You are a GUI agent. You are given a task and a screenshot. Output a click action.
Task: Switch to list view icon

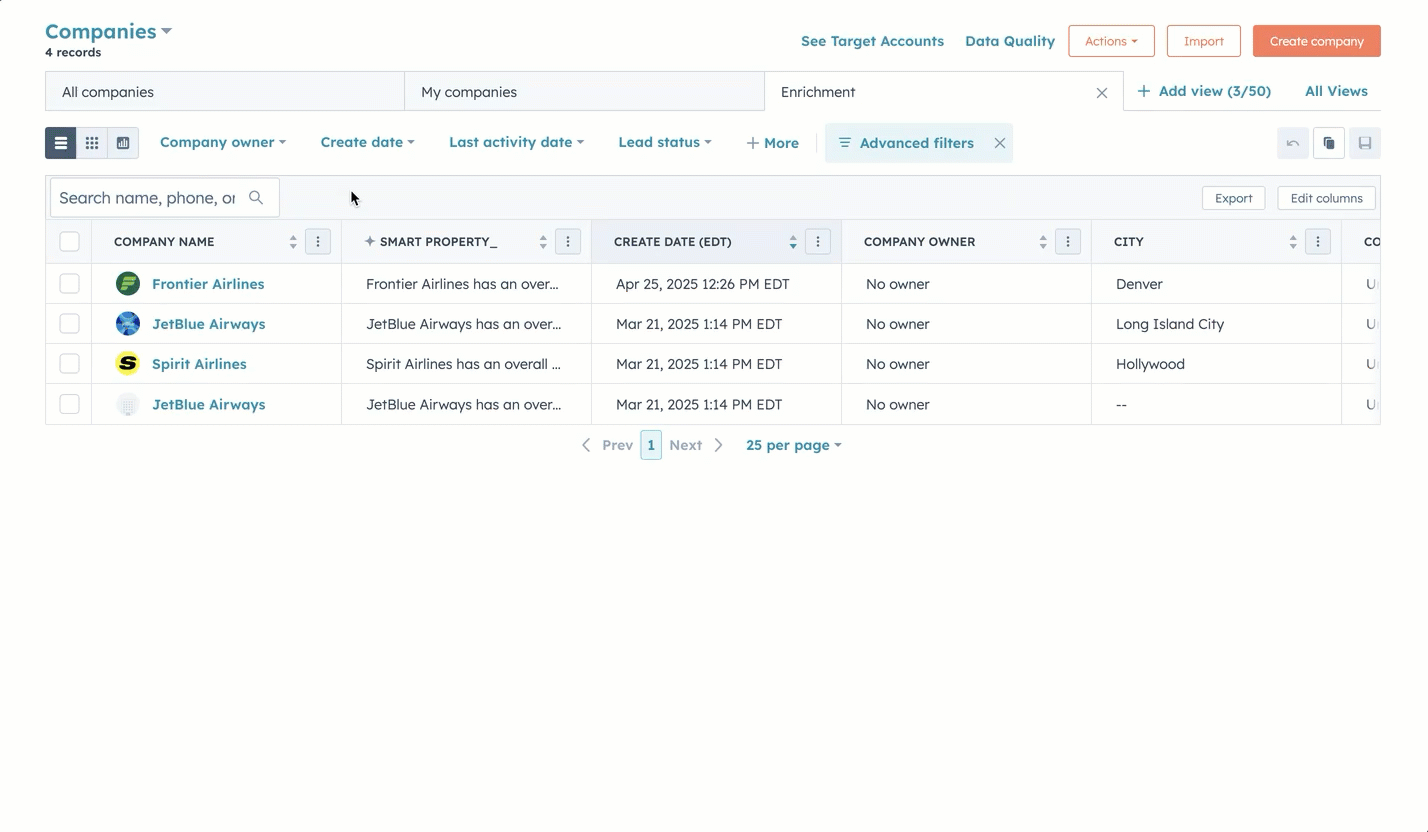[61, 143]
